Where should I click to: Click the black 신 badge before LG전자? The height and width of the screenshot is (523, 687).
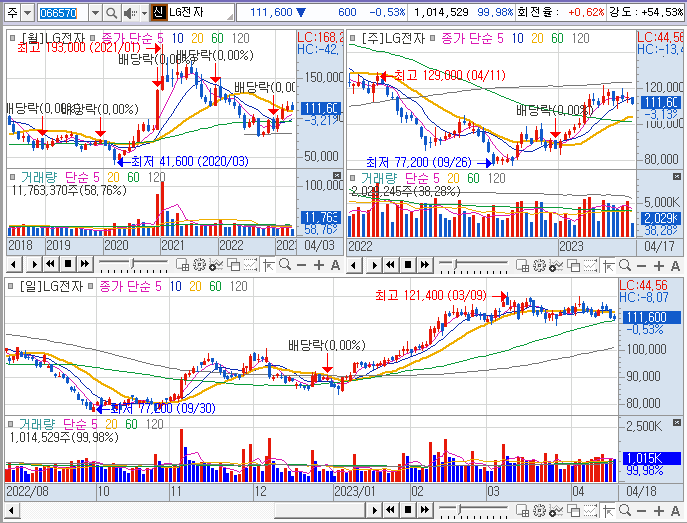point(158,12)
